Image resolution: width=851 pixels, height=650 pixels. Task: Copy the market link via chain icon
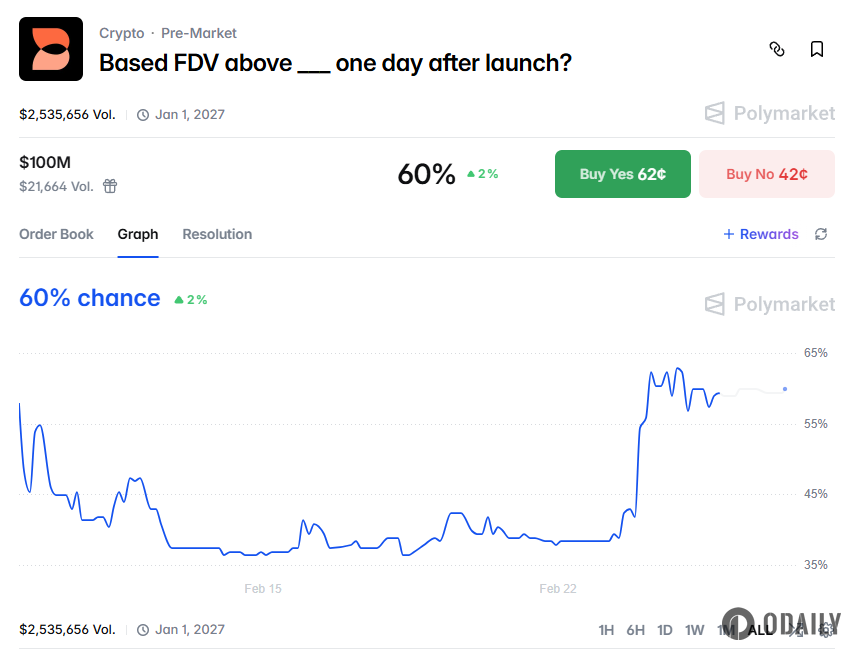pyautogui.click(x=777, y=49)
